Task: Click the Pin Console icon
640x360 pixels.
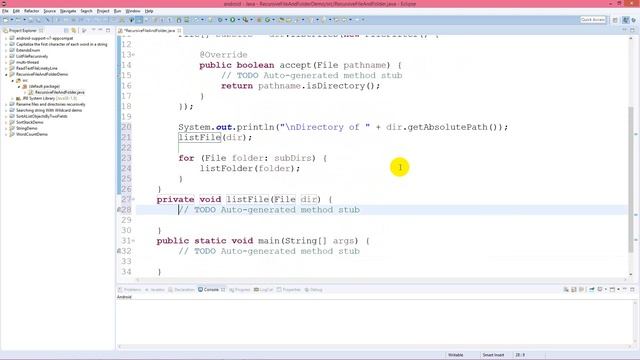Action: (592, 289)
